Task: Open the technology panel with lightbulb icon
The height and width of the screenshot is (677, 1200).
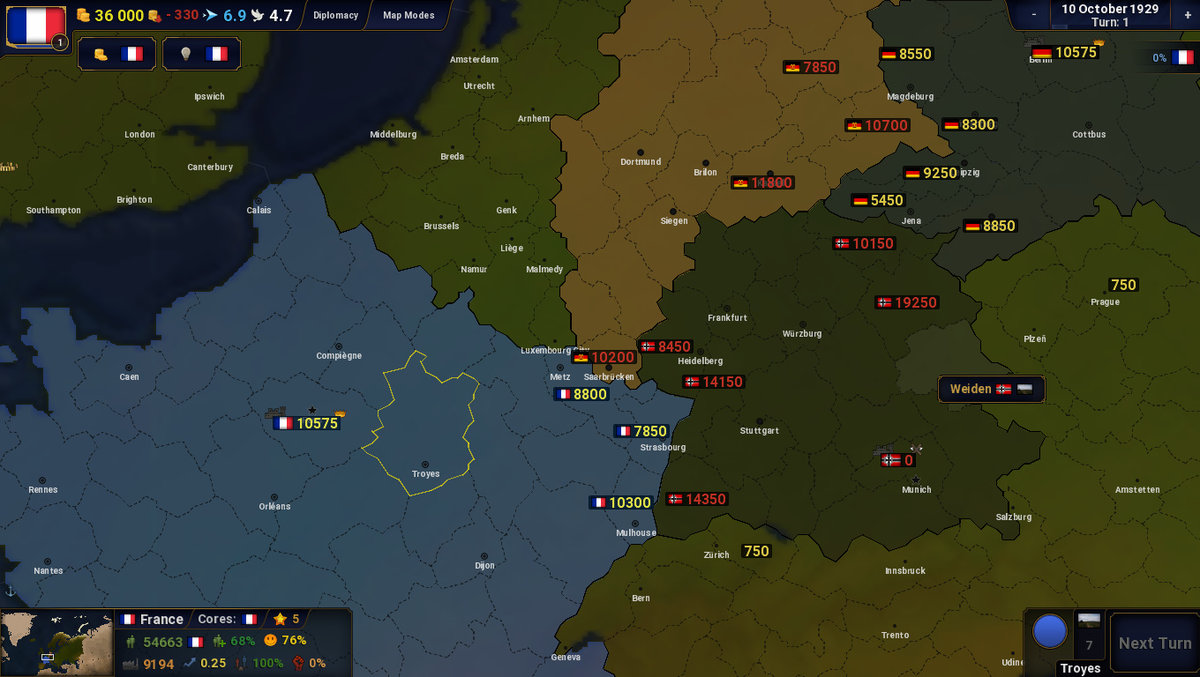Action: point(202,54)
